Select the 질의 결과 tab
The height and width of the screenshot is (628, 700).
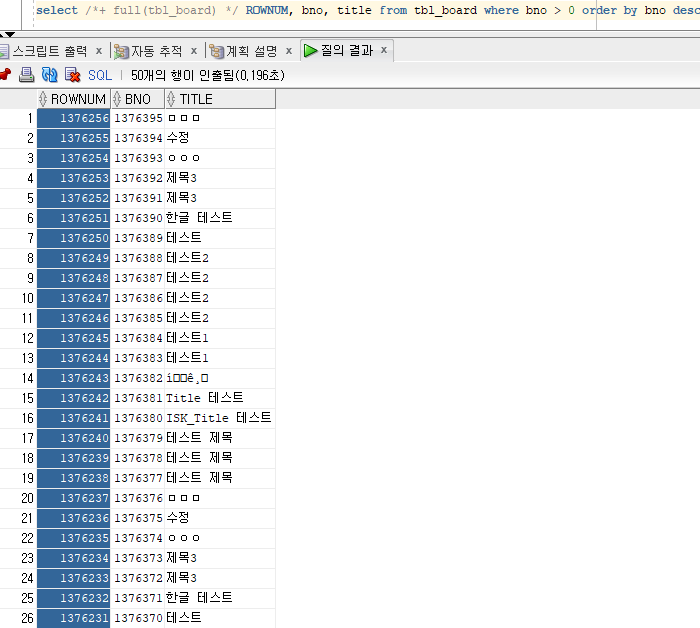(347, 50)
